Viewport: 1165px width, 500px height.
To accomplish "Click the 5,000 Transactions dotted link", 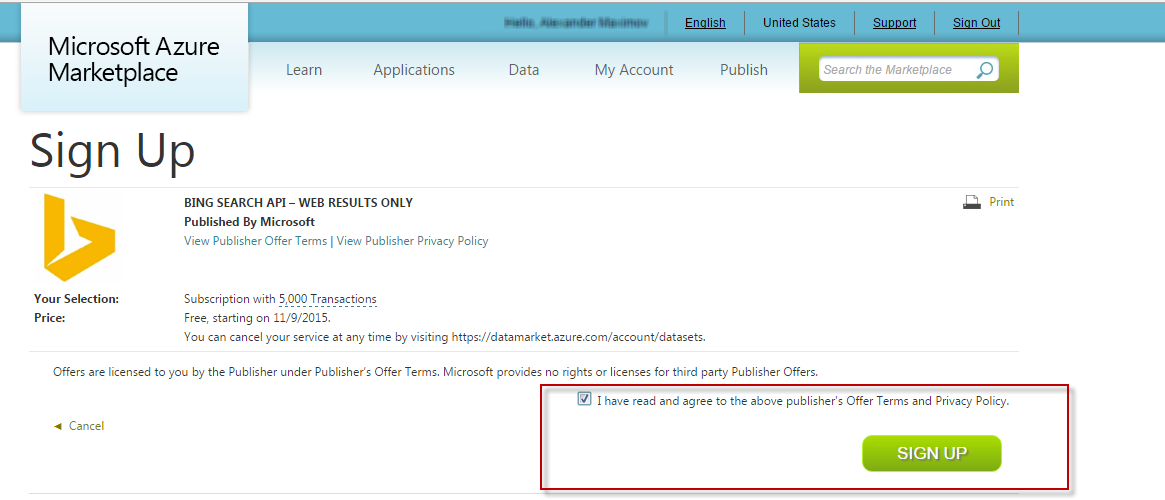I will pos(328,299).
